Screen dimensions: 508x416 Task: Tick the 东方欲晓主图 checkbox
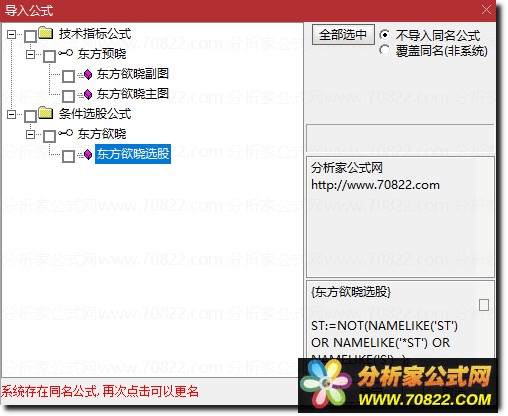tap(68, 96)
